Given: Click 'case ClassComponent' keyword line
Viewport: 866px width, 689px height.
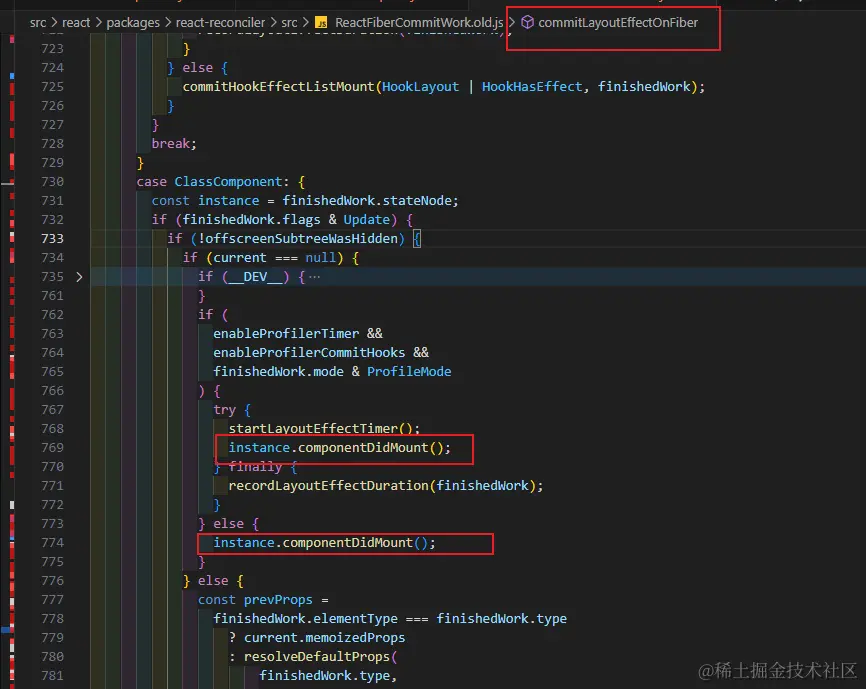Looking at the screenshot, I should point(220,182).
